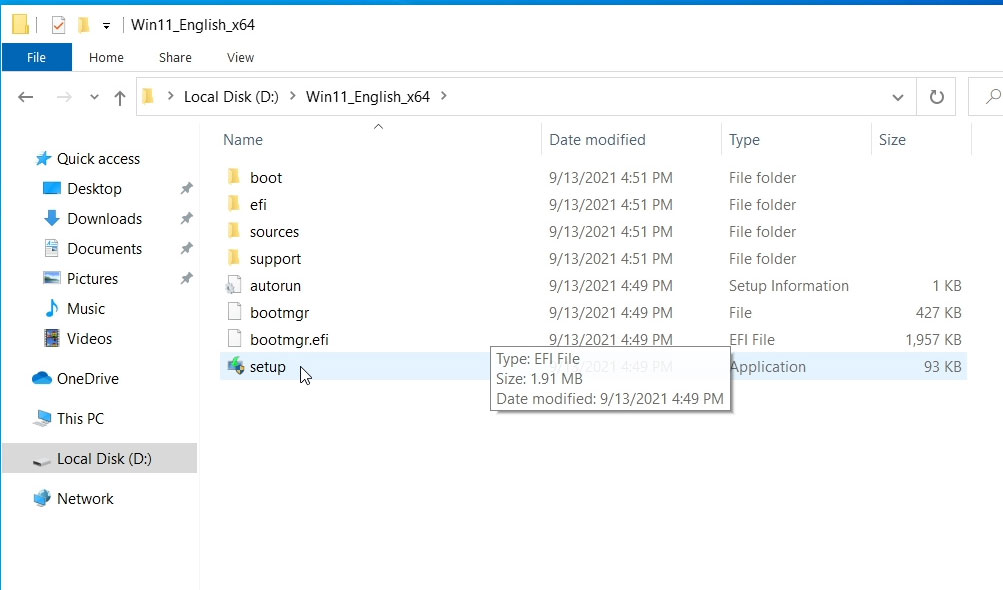Go up one folder level arrow
This screenshot has width=1003, height=590.
click(x=120, y=97)
